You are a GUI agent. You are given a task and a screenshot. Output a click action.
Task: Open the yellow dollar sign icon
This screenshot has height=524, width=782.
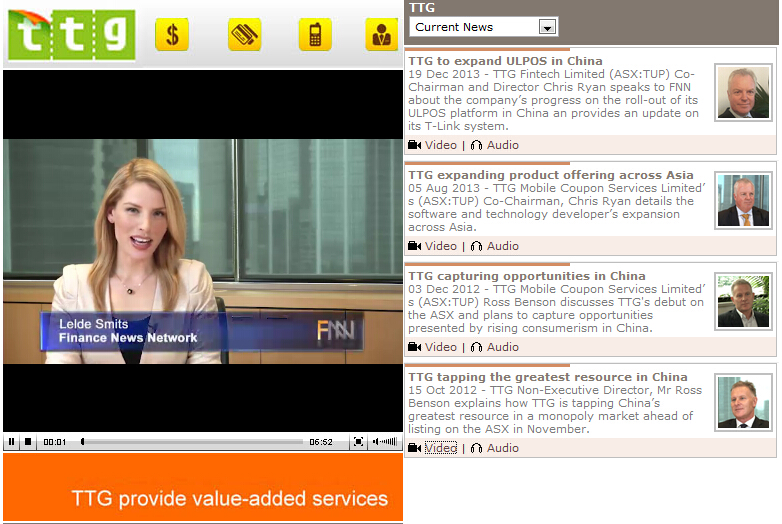172,35
